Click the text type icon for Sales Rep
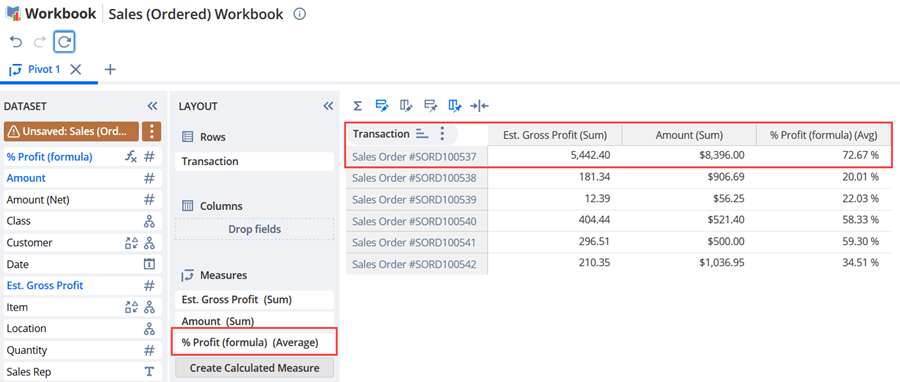Screen dimensions: 900x382 [x=149, y=372]
